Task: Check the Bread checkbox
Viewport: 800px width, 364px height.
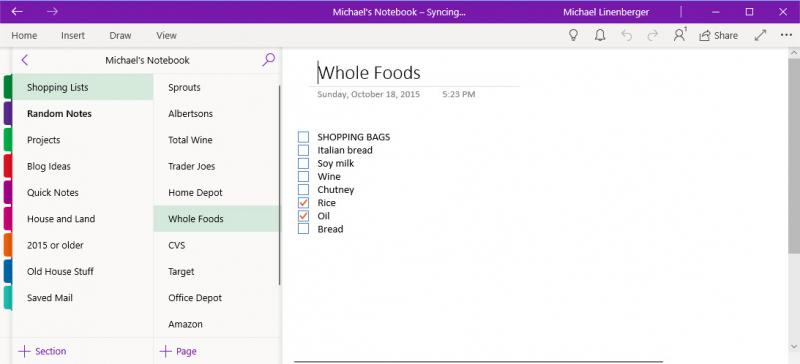Action: (x=304, y=229)
